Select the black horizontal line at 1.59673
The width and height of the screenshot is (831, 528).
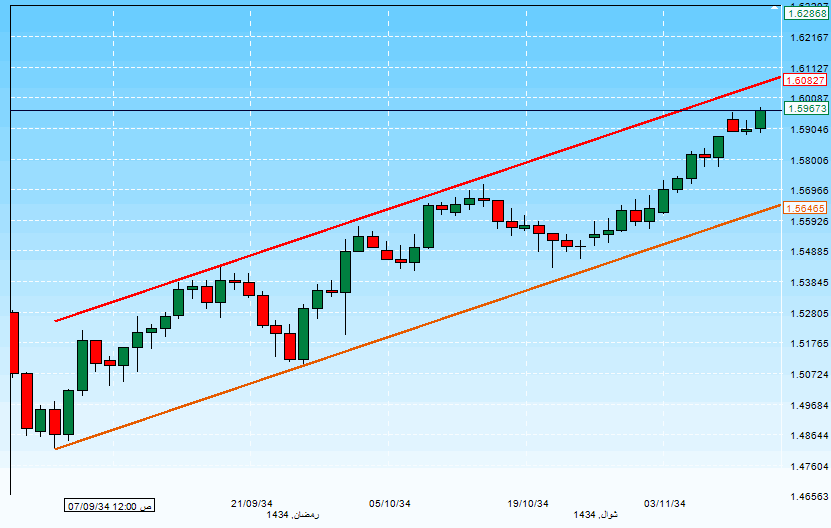[396, 110]
